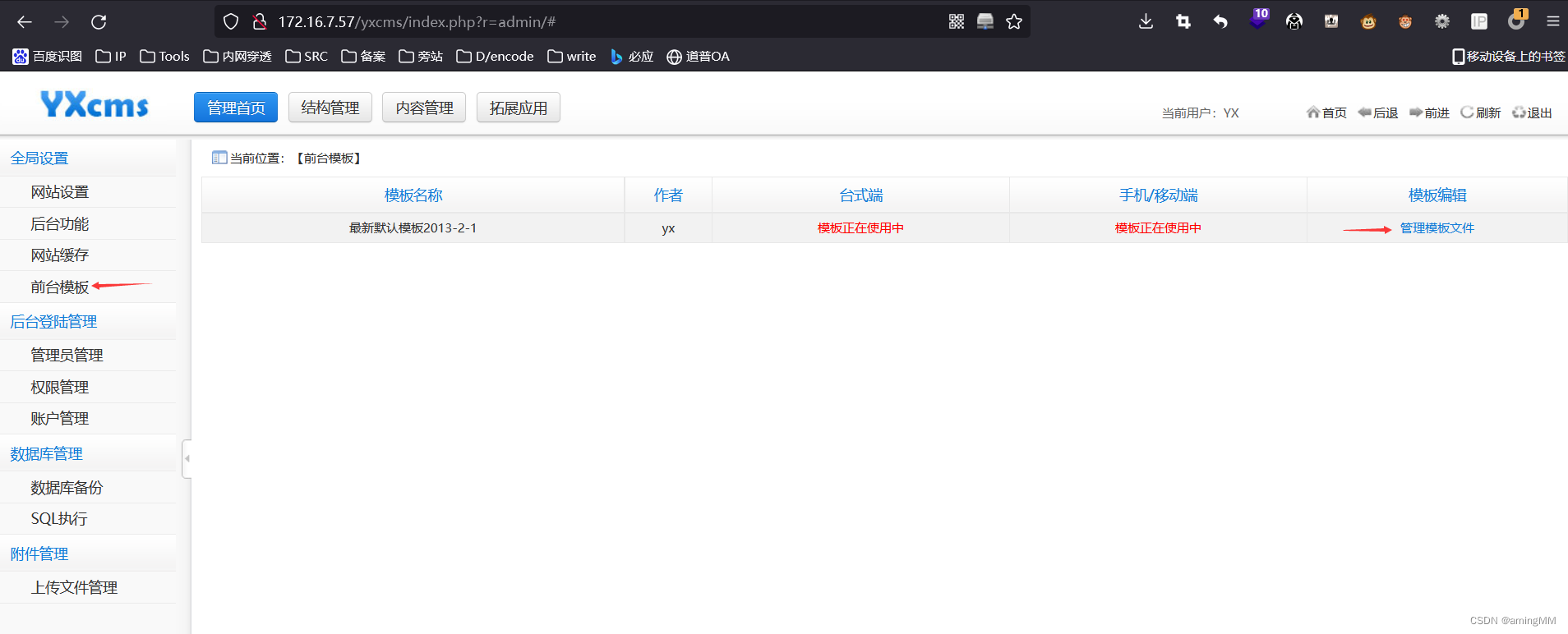Open the Tools bookmarks folder
The height and width of the screenshot is (634, 1568).
(x=164, y=57)
